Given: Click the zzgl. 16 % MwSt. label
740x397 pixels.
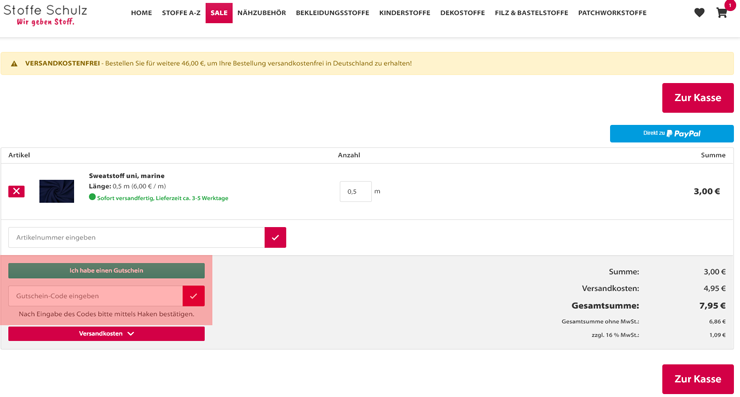Looking at the screenshot, I should click(615, 335).
